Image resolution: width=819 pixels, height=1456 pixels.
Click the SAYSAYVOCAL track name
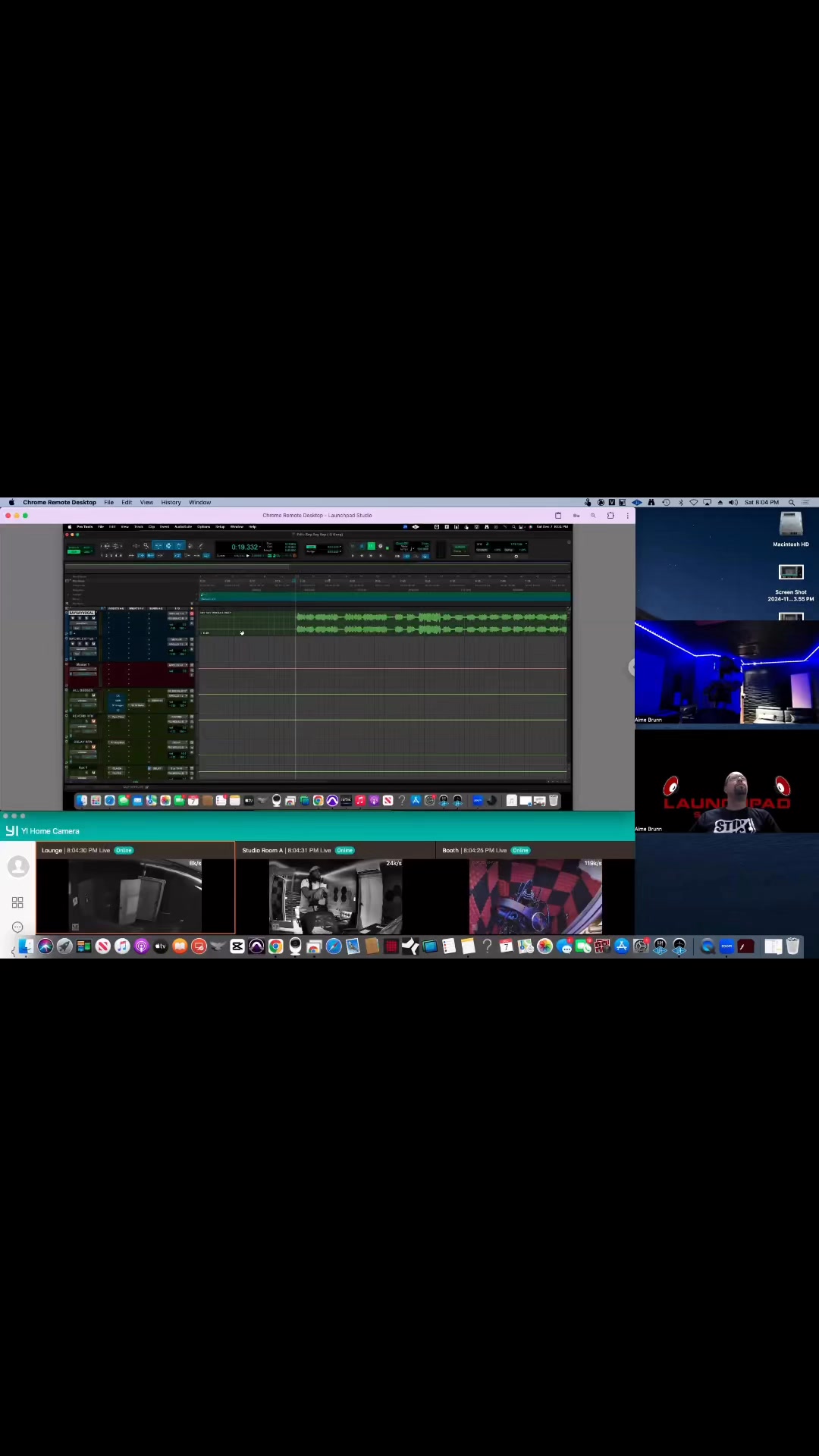pyautogui.click(x=81, y=613)
